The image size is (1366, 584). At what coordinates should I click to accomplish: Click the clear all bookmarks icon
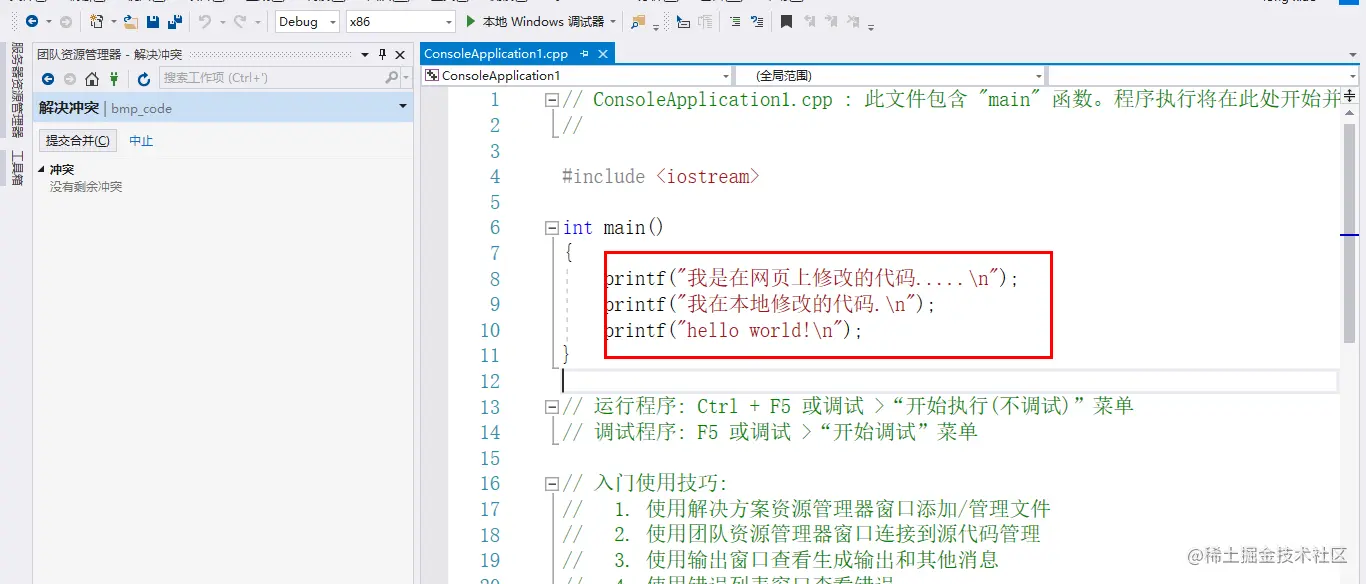(854, 21)
